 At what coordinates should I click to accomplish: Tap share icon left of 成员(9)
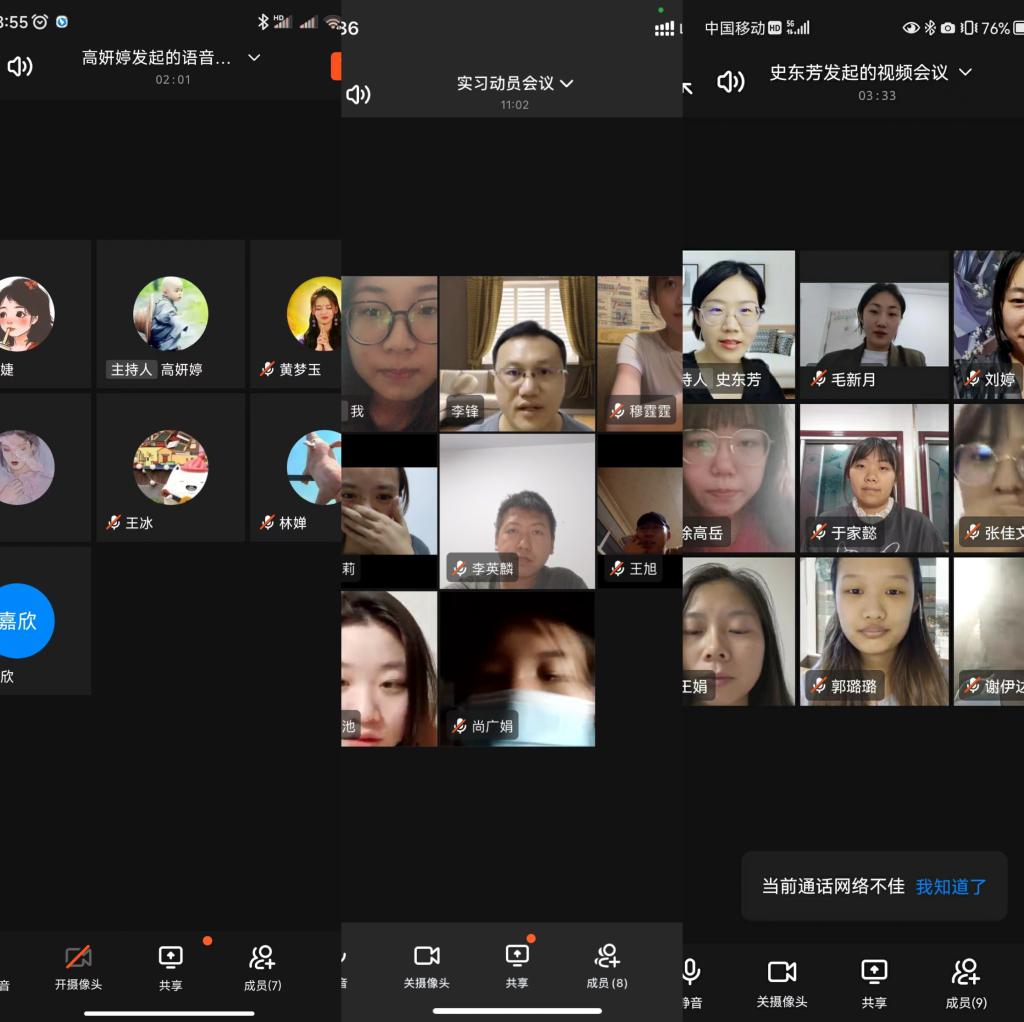click(874, 982)
